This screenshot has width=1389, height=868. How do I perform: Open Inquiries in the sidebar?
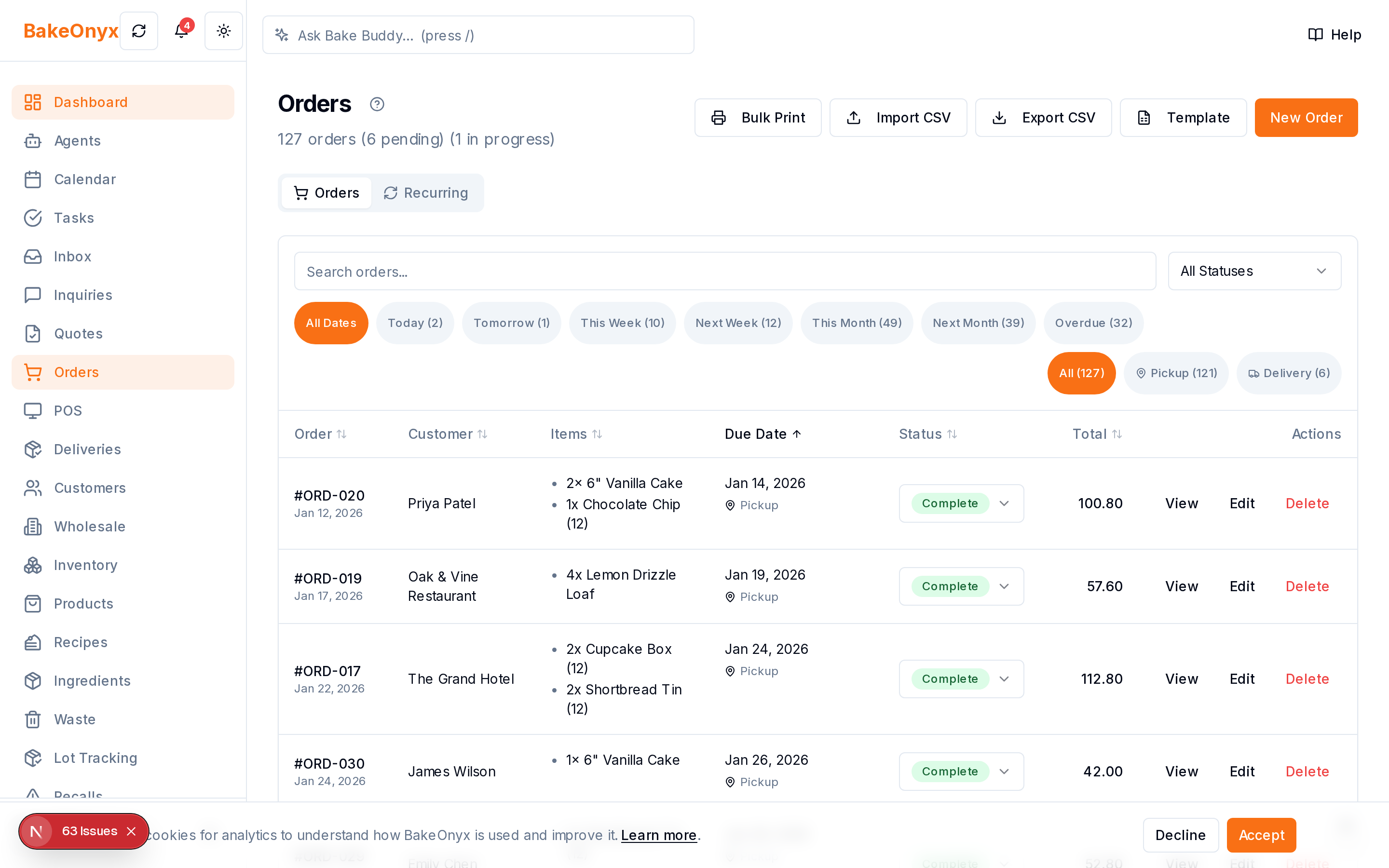click(123, 295)
